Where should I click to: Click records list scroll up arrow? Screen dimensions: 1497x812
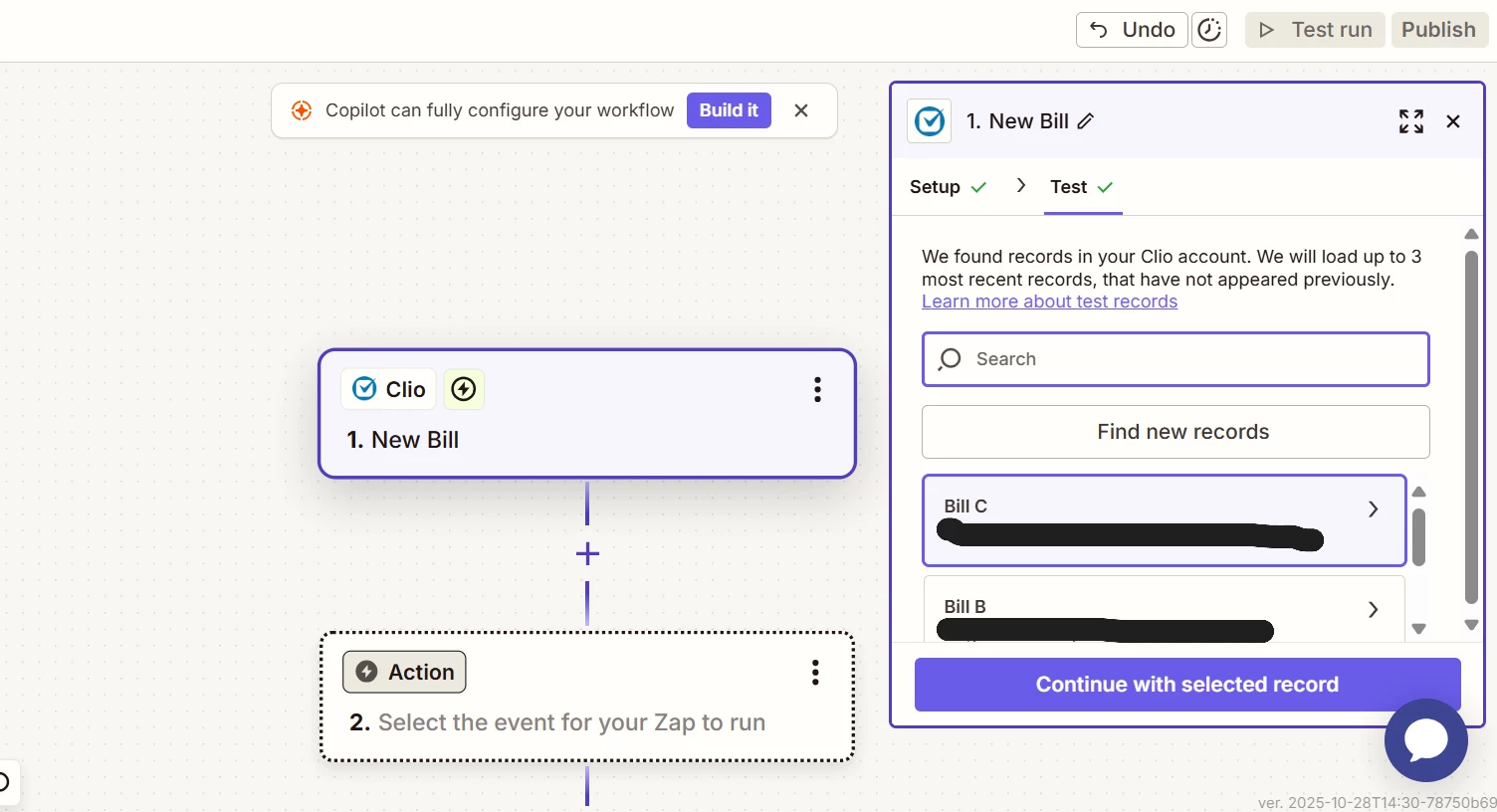1419,492
